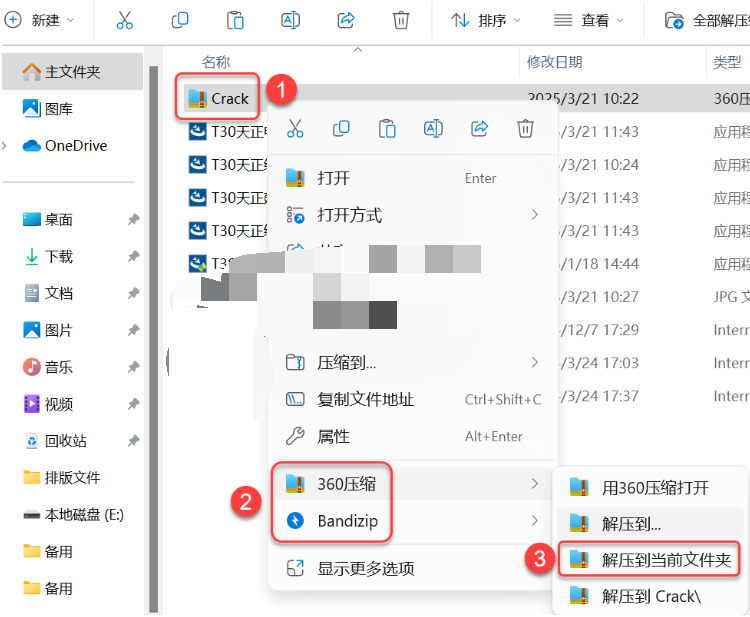750x617 pixels.
Task: Select 解压到当前文件夹 in the submenu
Action: click(650, 560)
